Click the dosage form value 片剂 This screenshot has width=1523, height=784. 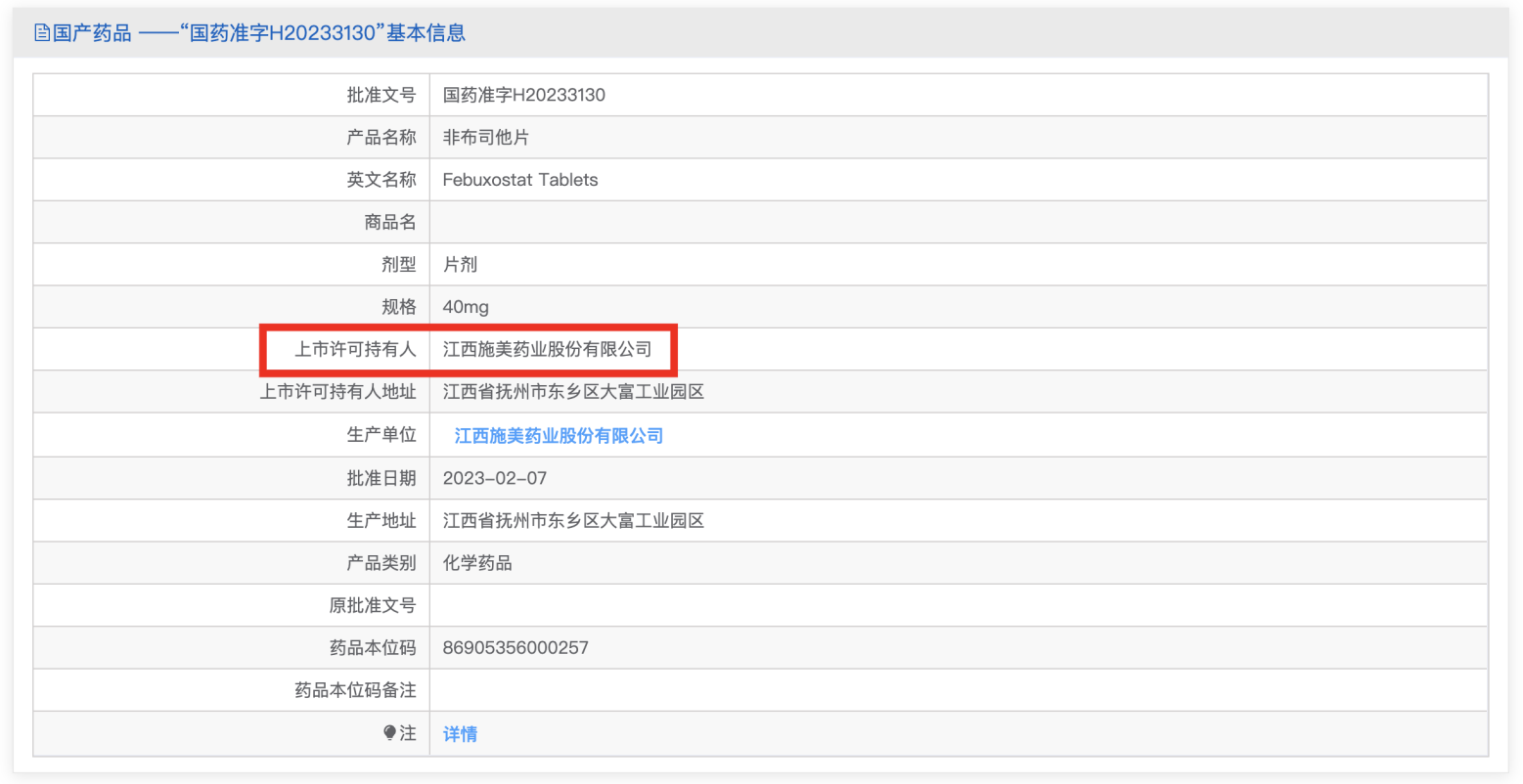click(x=460, y=265)
